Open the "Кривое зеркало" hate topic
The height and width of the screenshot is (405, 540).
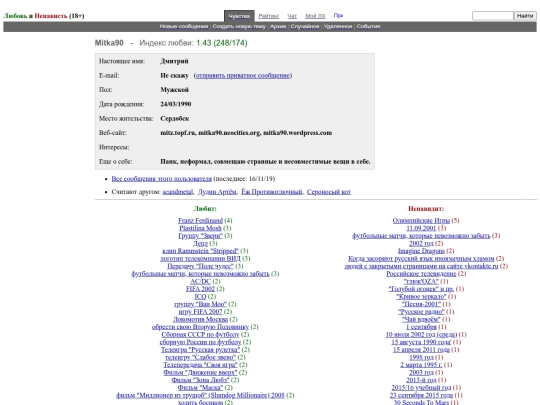[421, 296]
